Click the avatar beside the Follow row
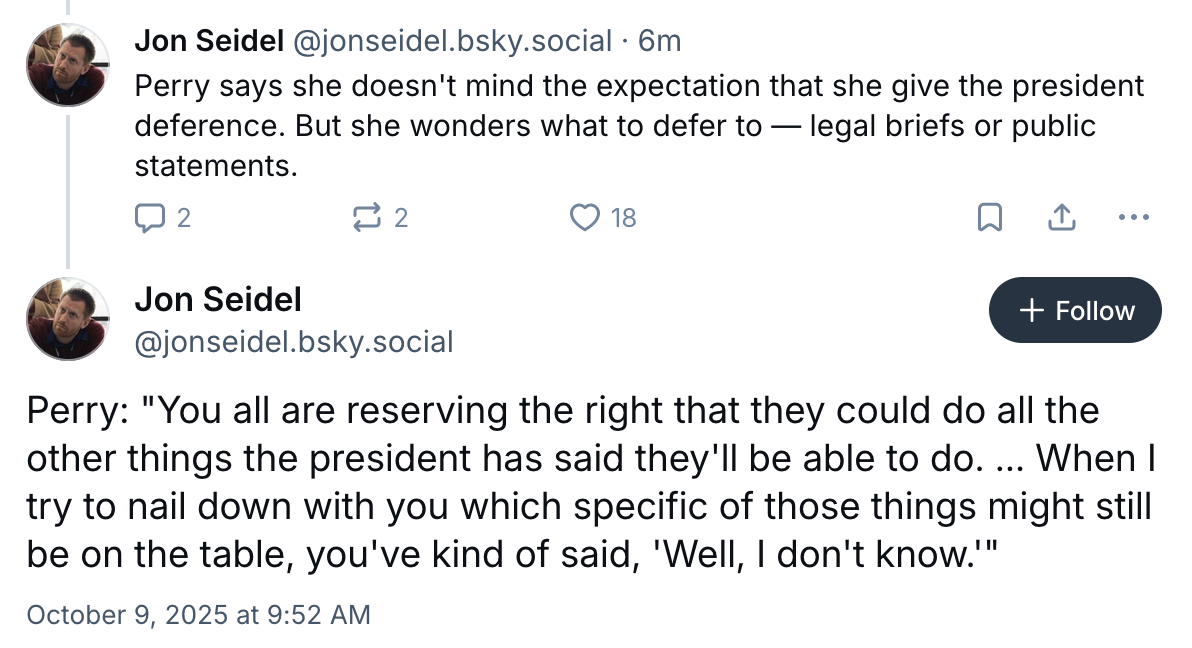Screen dimensions: 1192x648 coord(67,318)
